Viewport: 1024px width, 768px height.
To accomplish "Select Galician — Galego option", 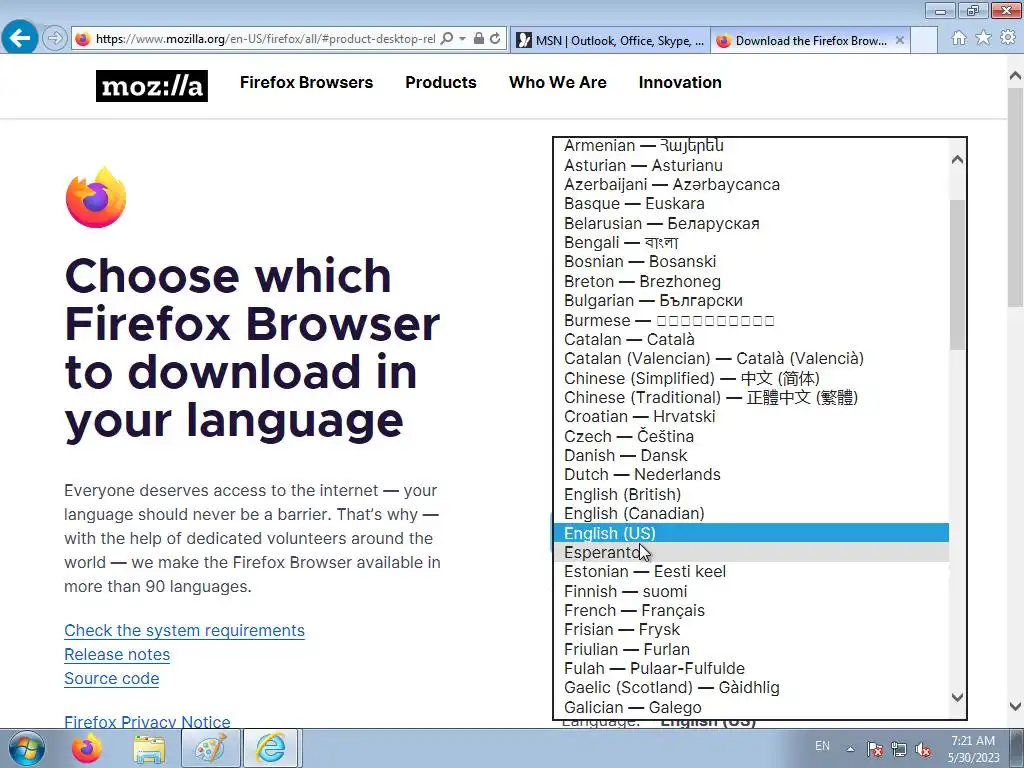I will (751, 707).
